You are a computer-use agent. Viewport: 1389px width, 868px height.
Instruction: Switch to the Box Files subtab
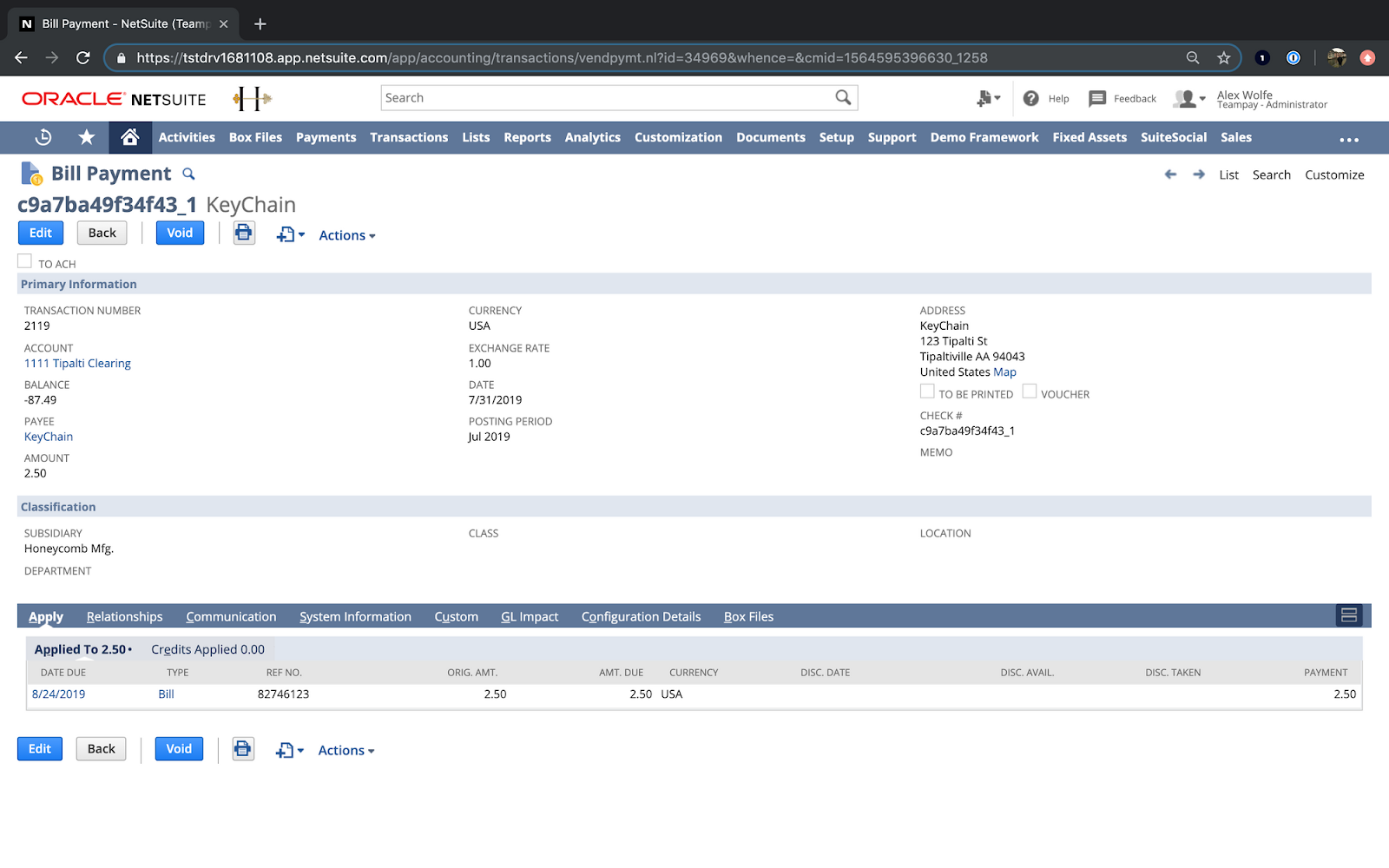[748, 616]
